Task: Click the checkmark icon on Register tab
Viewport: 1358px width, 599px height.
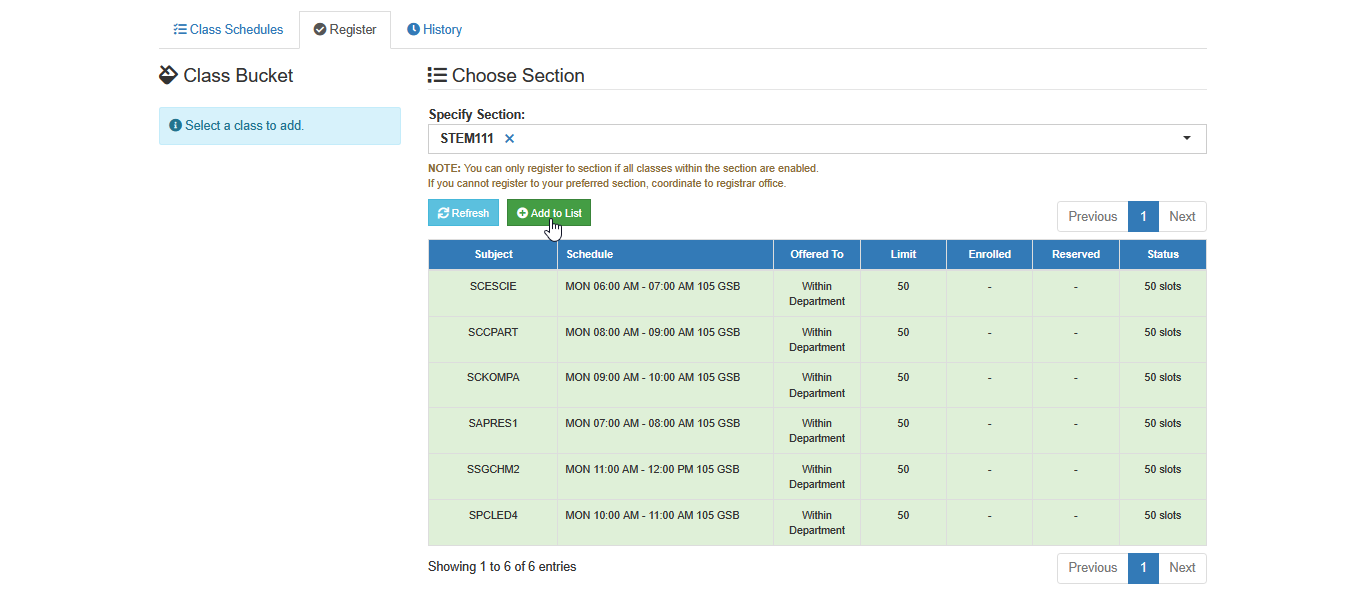Action: (320, 30)
